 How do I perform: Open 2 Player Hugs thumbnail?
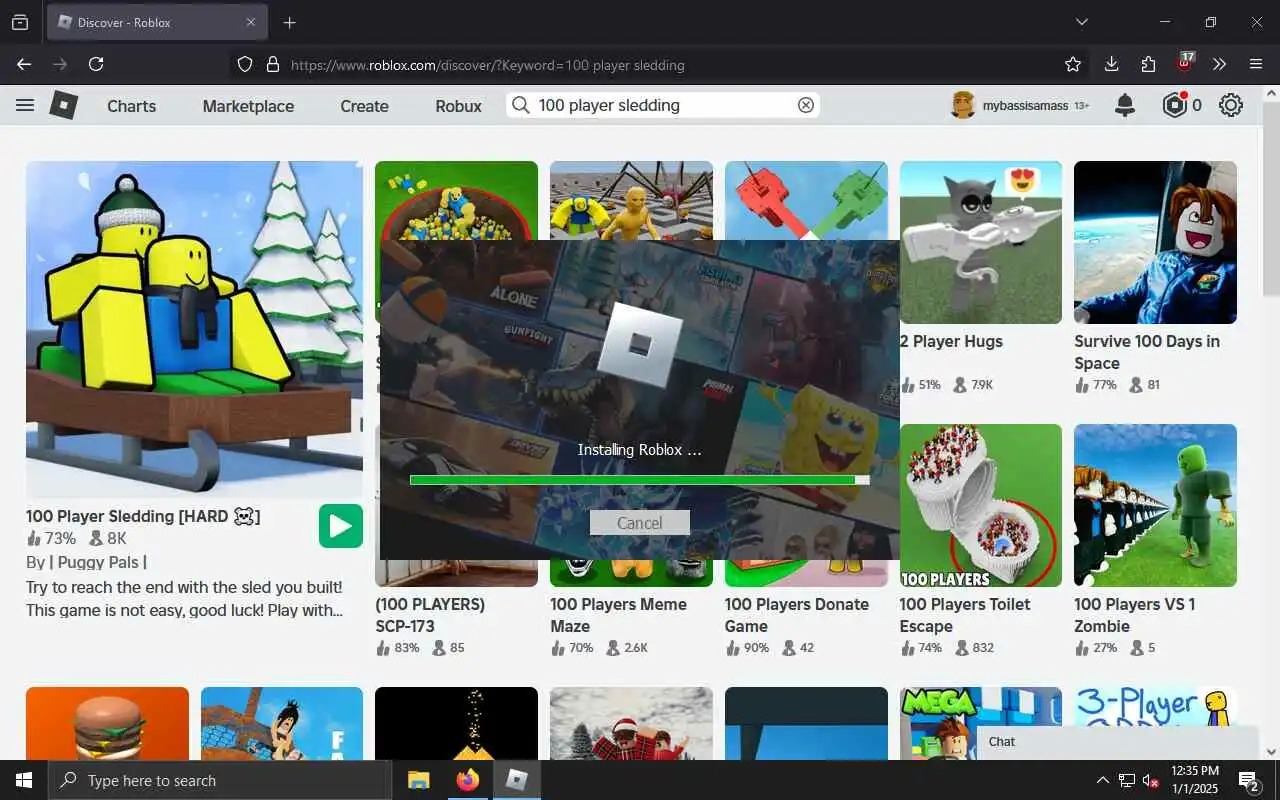[x=981, y=242]
